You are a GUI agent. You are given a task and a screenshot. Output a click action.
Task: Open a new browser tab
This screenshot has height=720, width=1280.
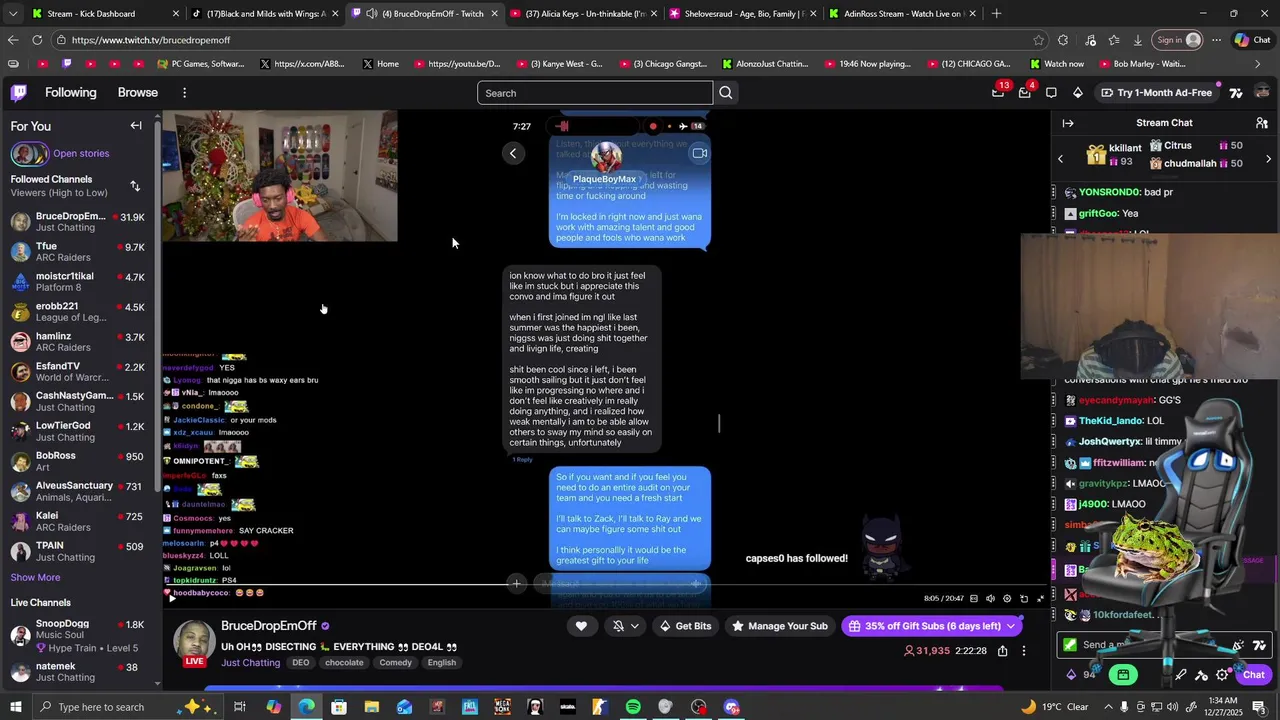(996, 14)
